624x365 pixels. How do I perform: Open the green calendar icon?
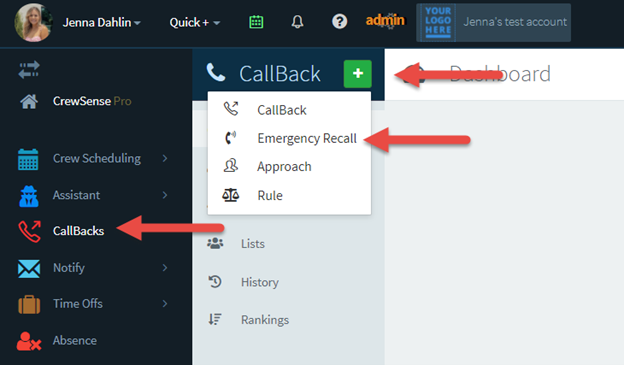(x=256, y=22)
